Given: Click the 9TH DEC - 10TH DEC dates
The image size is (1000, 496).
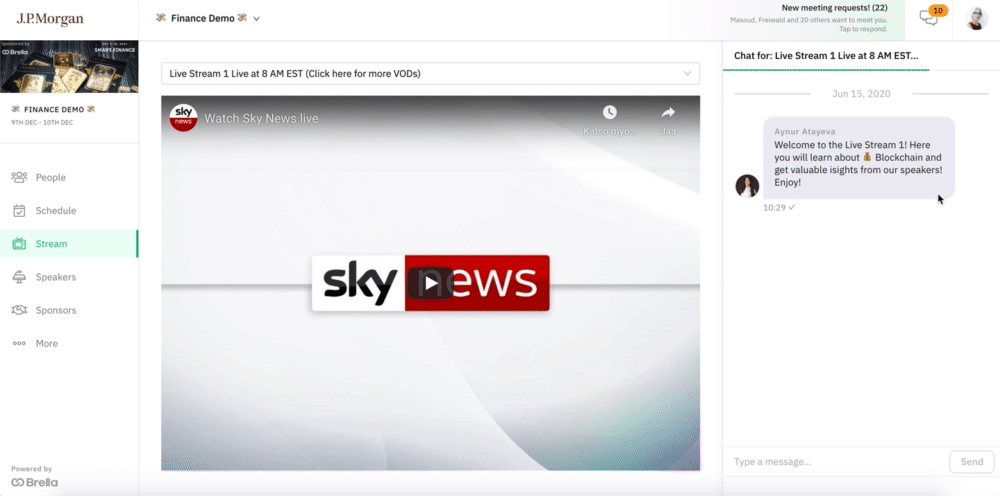Looking at the screenshot, I should [x=42, y=122].
